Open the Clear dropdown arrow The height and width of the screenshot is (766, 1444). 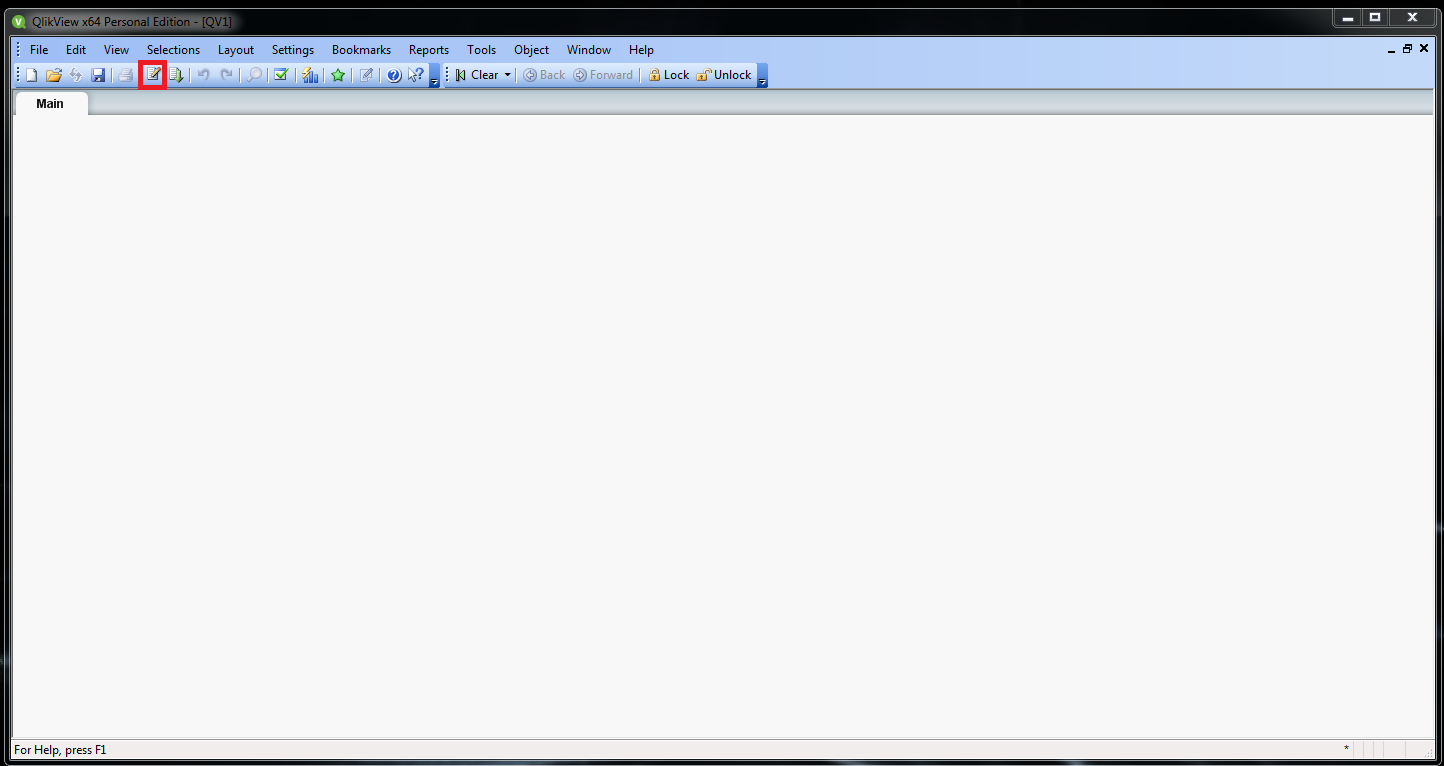507,75
